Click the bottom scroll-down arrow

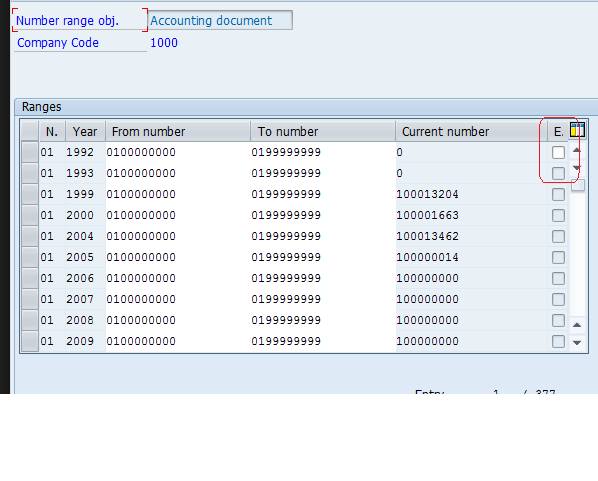(x=577, y=343)
